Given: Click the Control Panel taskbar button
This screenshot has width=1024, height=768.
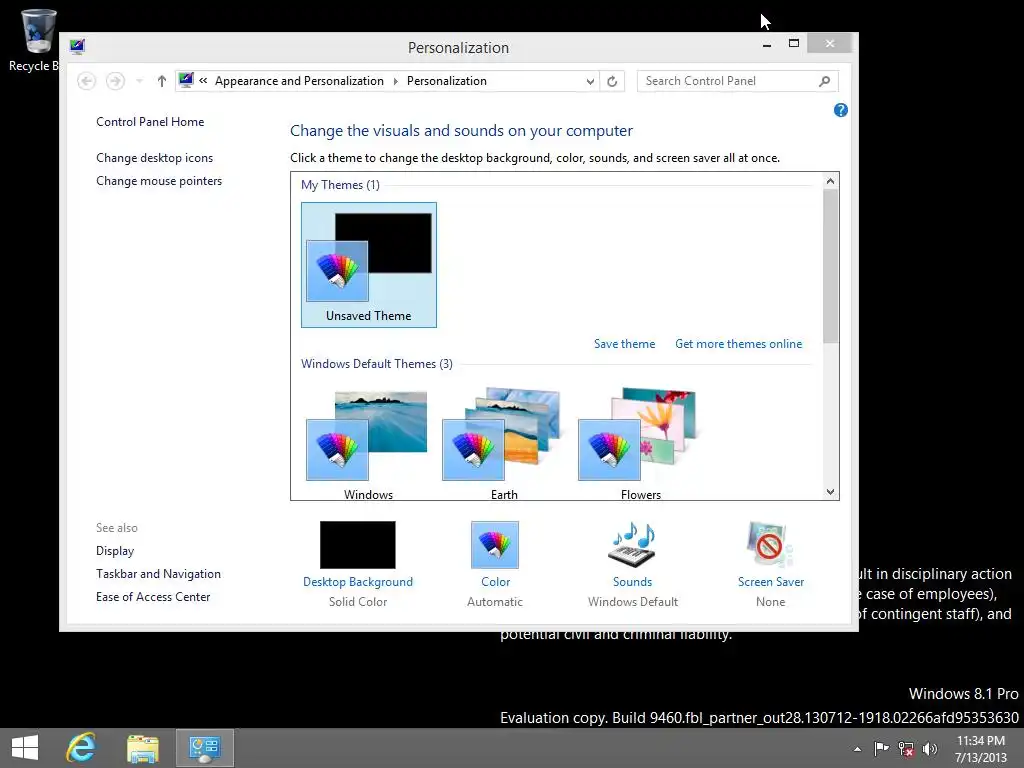Looking at the screenshot, I should (204, 748).
